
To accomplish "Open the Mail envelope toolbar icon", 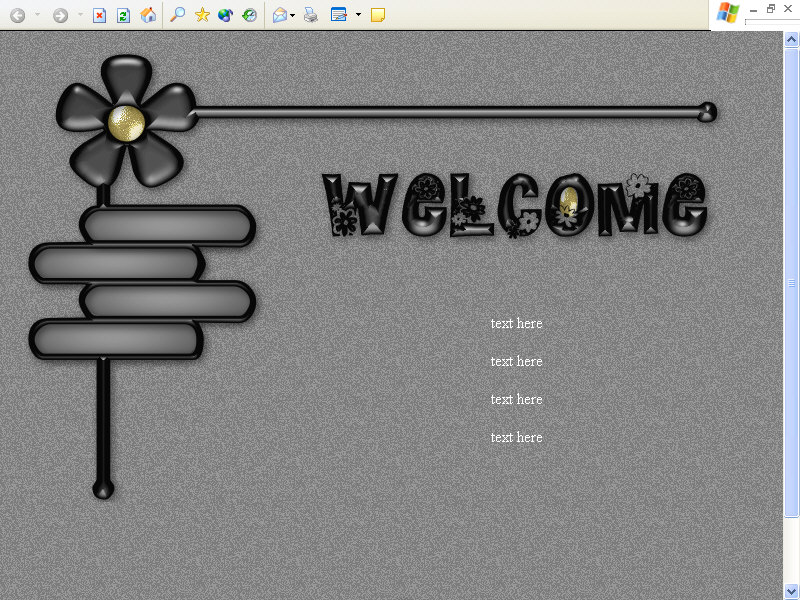I will 280,15.
